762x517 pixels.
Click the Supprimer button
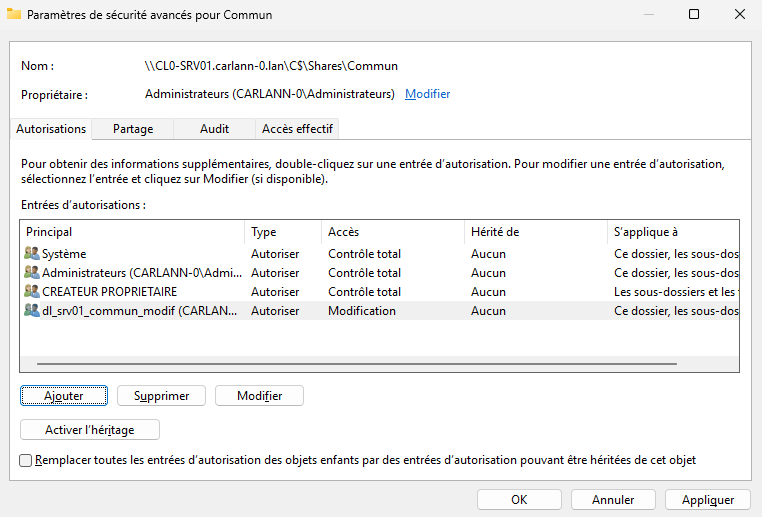[x=161, y=396]
